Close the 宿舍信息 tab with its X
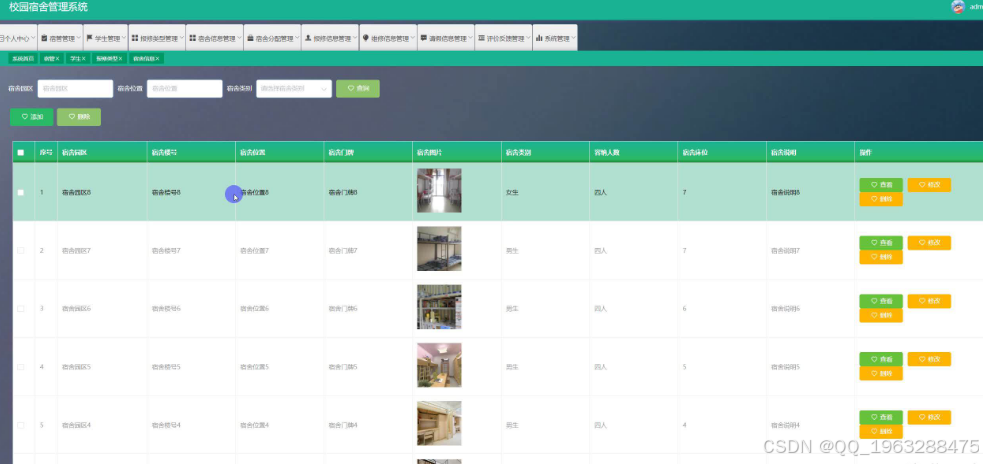The image size is (983, 464). click(x=158, y=58)
